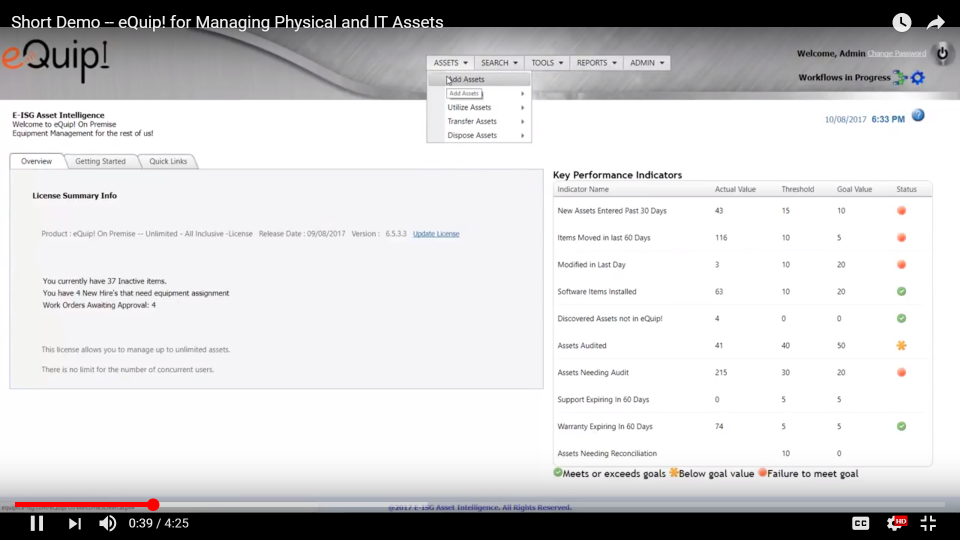This screenshot has width=960, height=540.
Task: Click the yellow 'Below goal value' legend icon
Action: (673, 473)
